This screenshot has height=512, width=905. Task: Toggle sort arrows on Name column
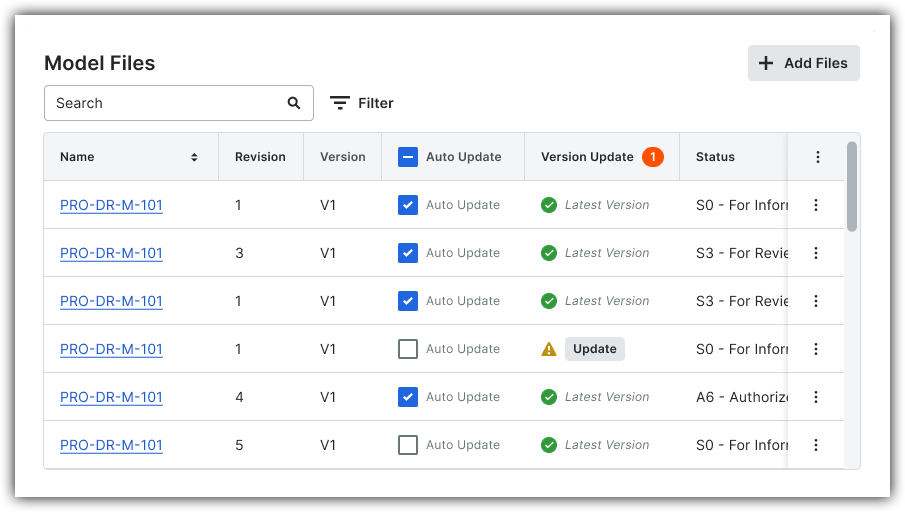pyautogui.click(x=195, y=157)
